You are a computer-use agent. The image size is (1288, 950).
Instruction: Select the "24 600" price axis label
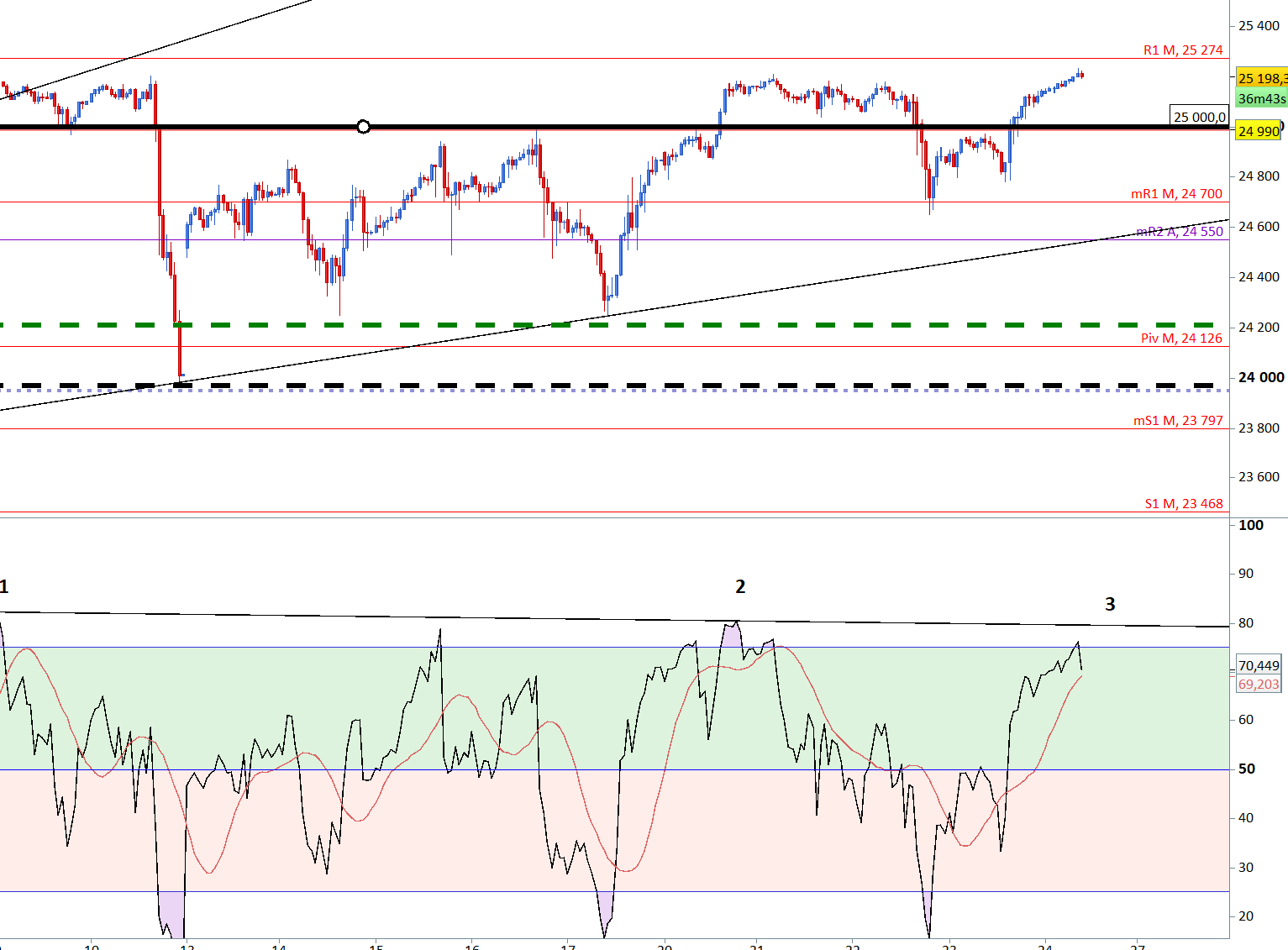[1259, 227]
